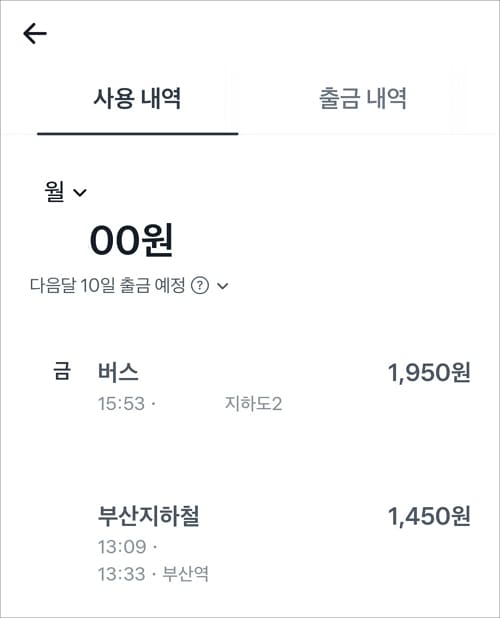Select the 1,950원 bus fare amount
The image size is (500, 618).
coord(429,373)
